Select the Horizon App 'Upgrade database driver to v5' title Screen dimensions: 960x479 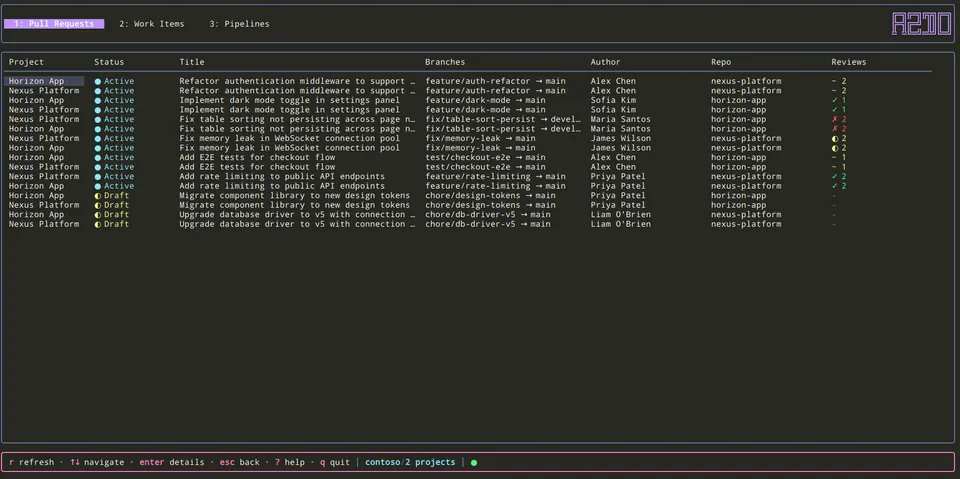click(x=298, y=214)
